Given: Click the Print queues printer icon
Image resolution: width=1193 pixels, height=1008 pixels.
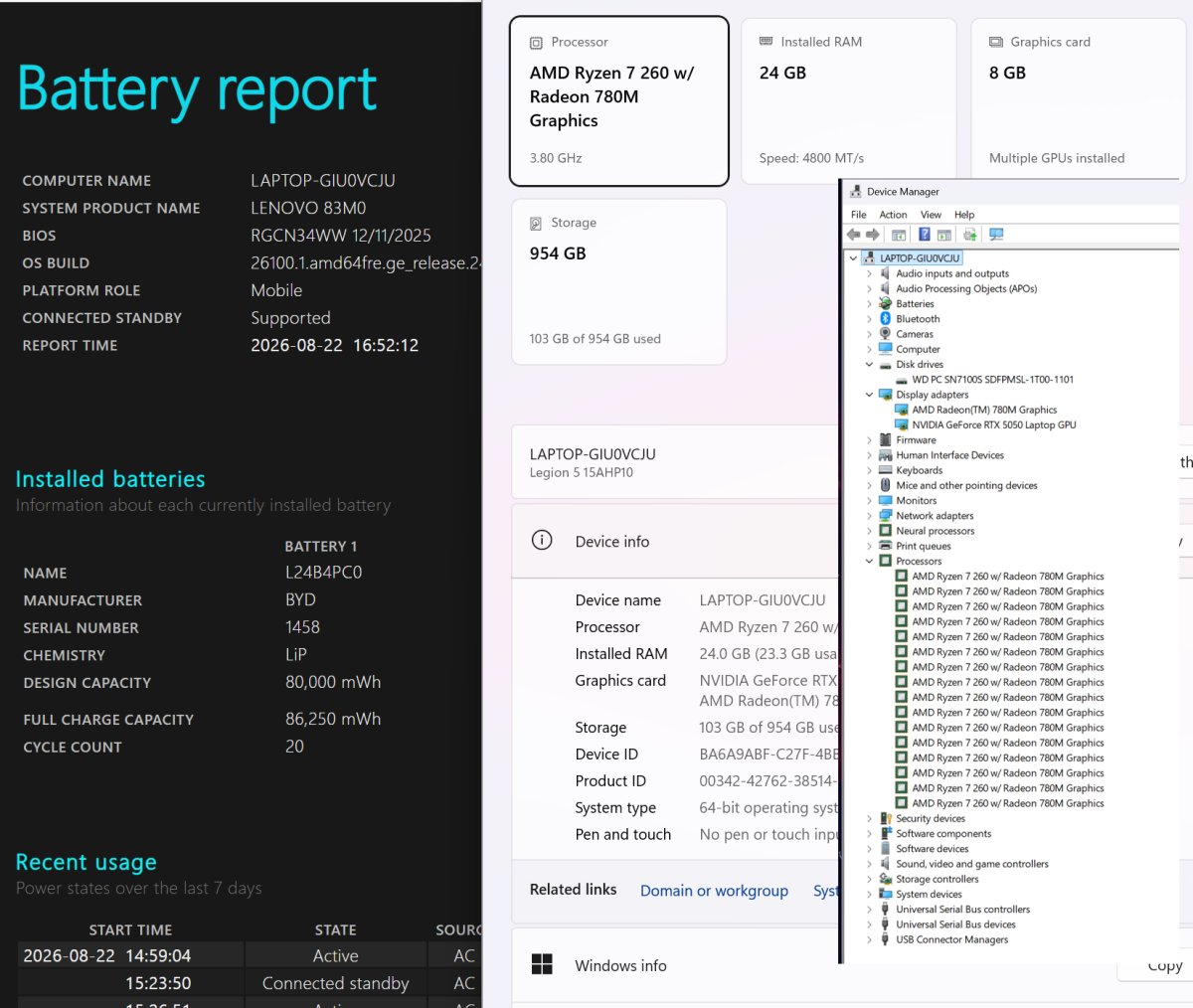Looking at the screenshot, I should [x=885, y=546].
